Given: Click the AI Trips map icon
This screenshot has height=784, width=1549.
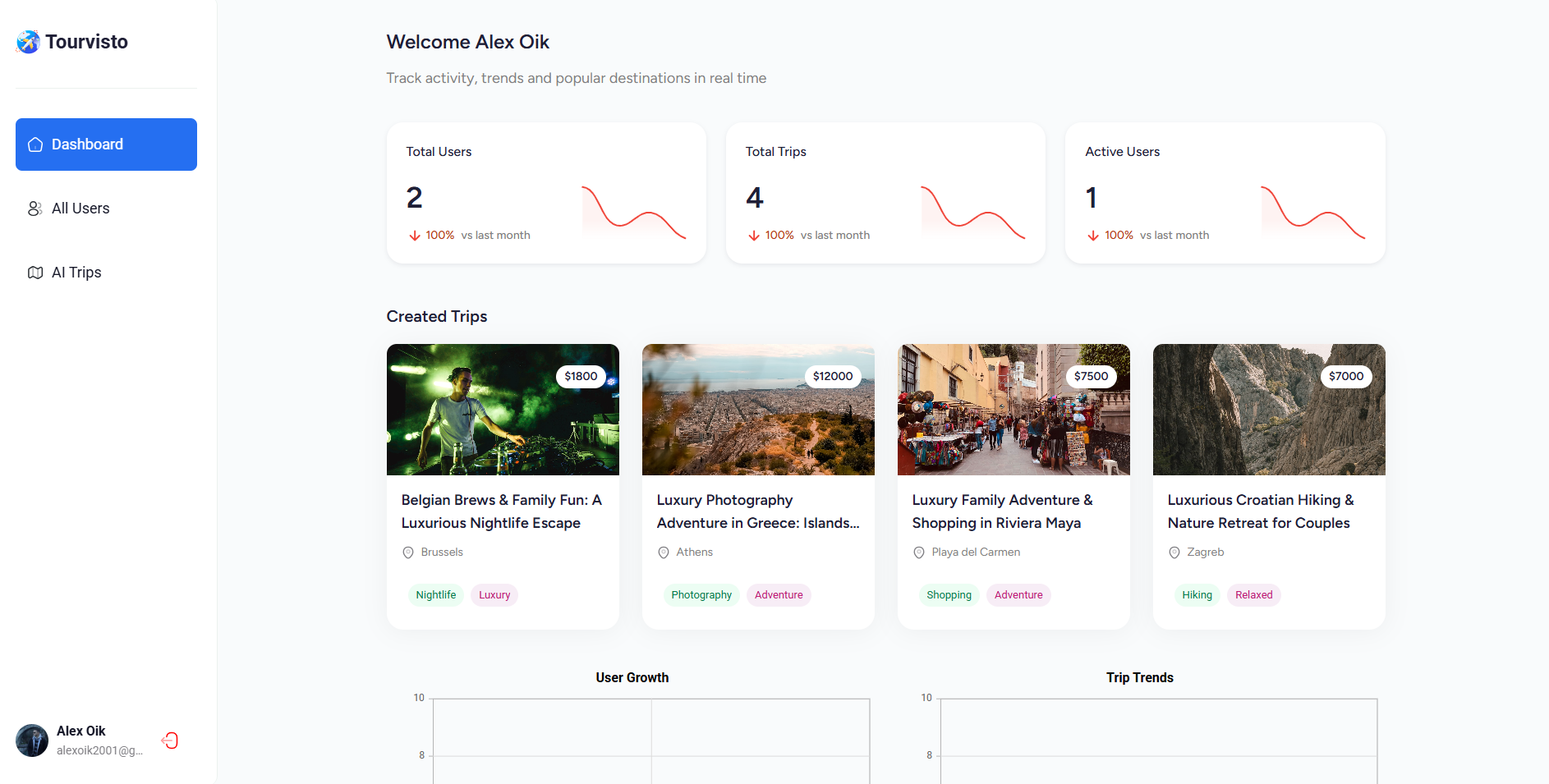Looking at the screenshot, I should [x=34, y=273].
